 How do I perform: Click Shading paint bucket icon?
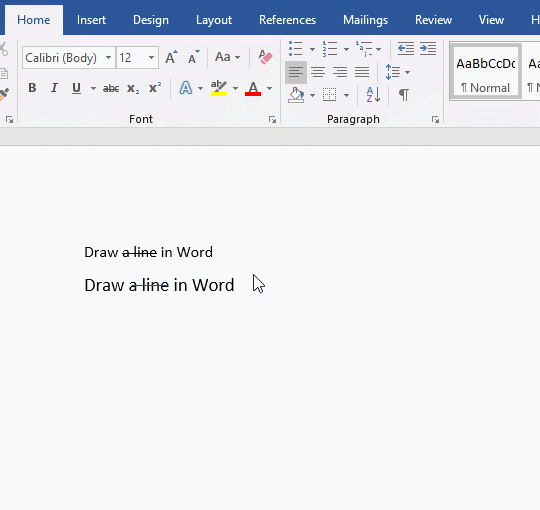(x=296, y=95)
